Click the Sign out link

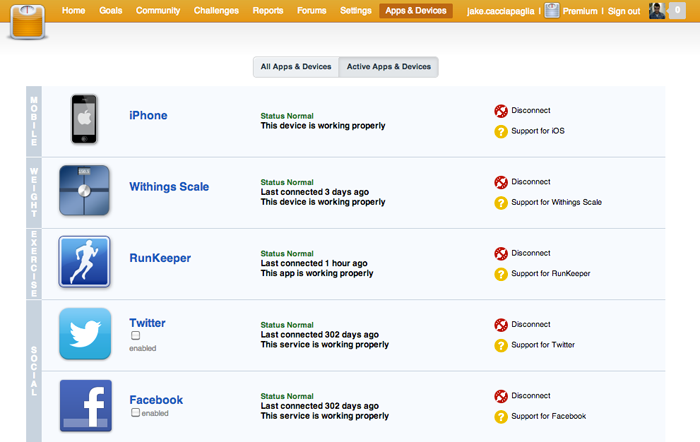[x=624, y=11]
